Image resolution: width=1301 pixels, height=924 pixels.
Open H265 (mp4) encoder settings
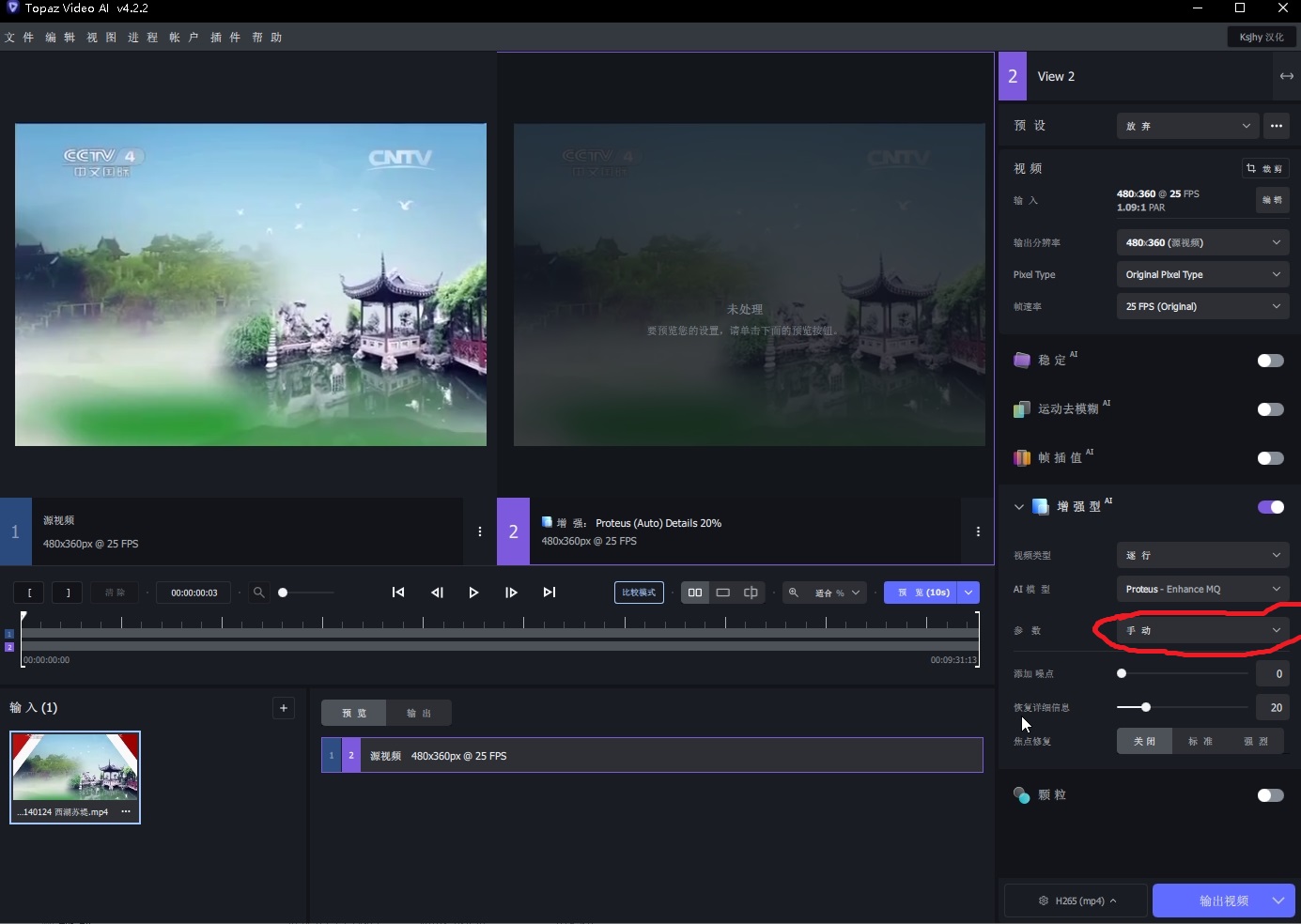click(1076, 901)
